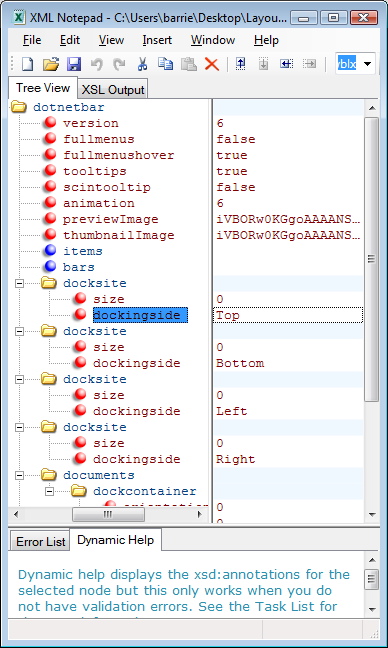
Task: Click the value Left
Action: pyautogui.click(x=232, y=411)
